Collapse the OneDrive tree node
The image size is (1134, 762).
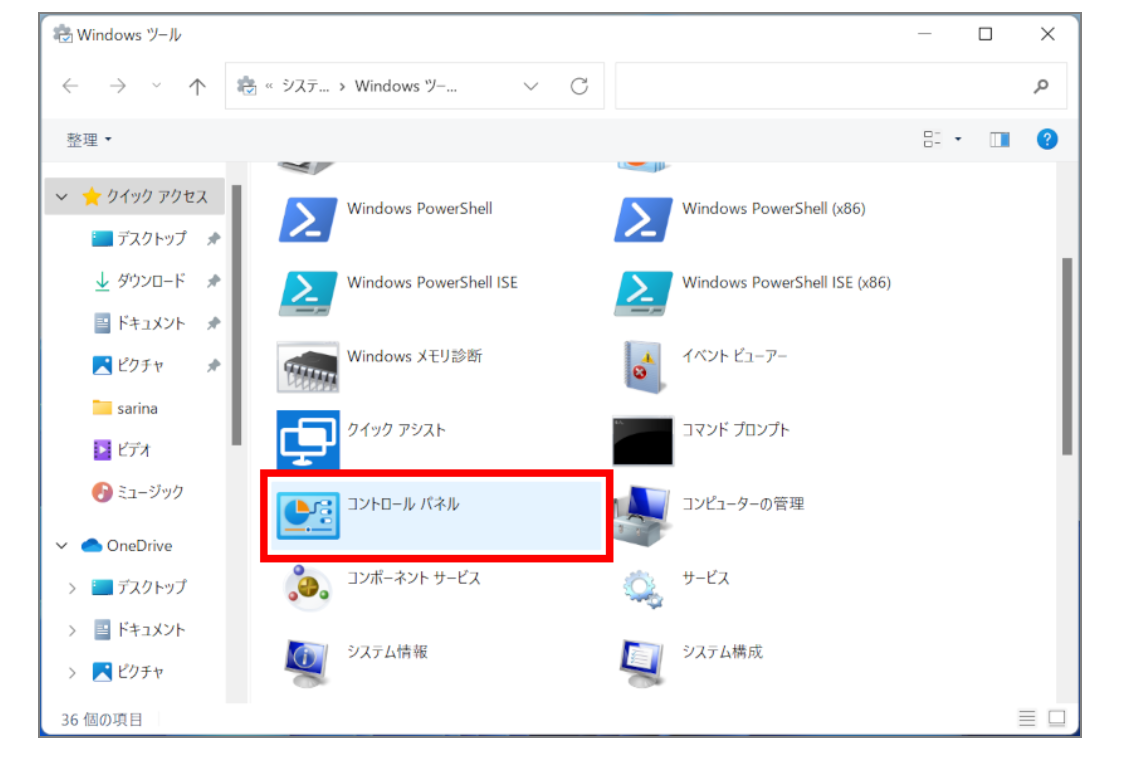(62, 546)
